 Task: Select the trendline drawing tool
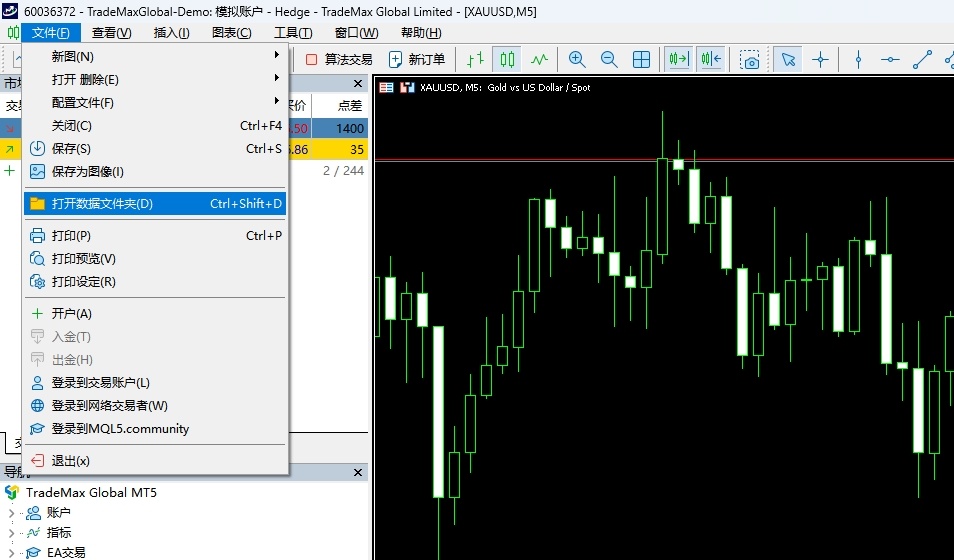[922, 59]
